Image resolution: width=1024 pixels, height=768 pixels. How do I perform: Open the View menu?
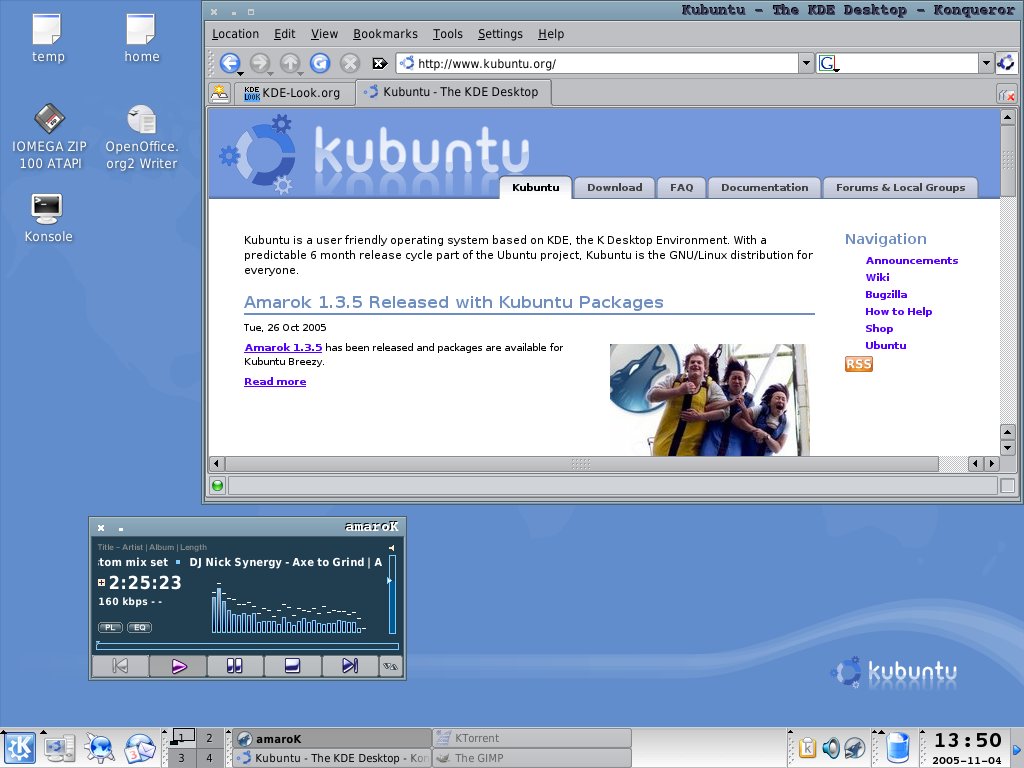324,34
